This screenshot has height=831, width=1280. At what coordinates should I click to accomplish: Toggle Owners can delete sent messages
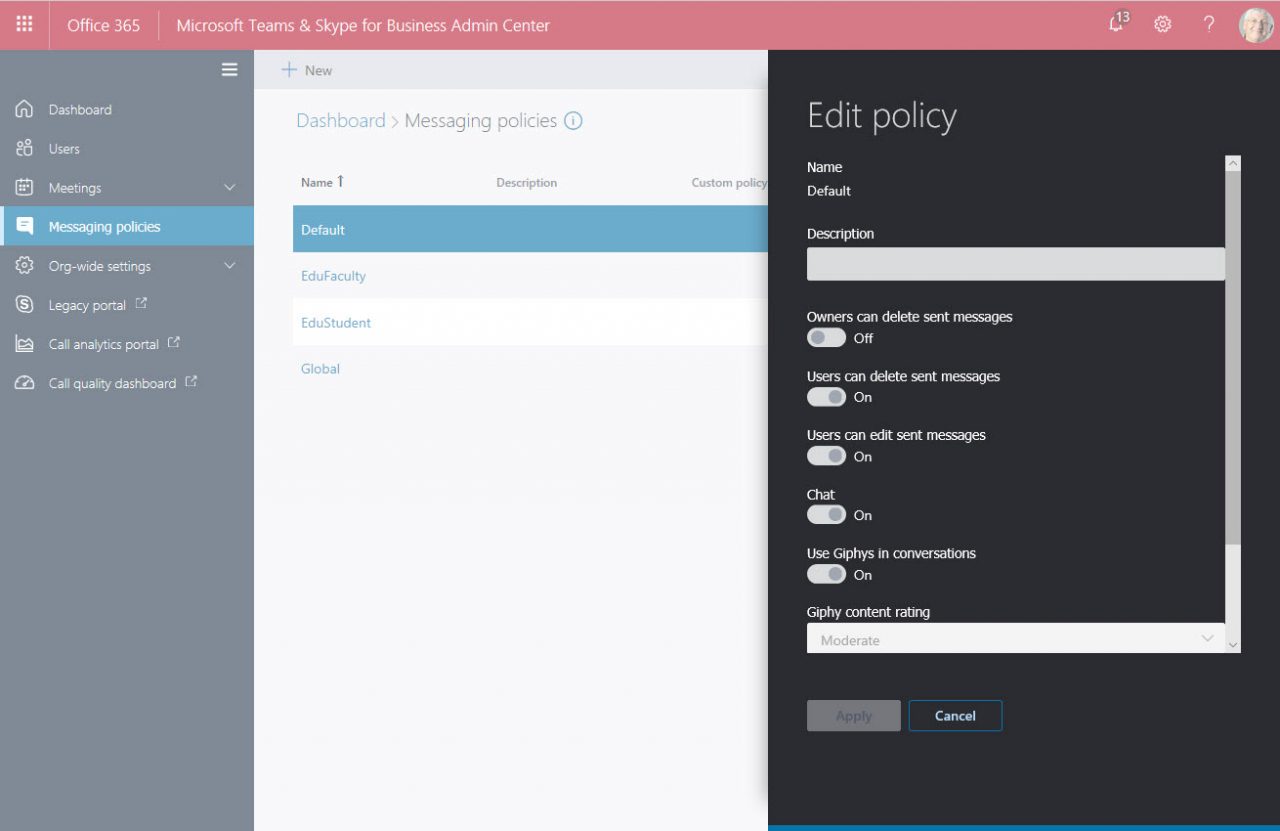click(x=826, y=338)
